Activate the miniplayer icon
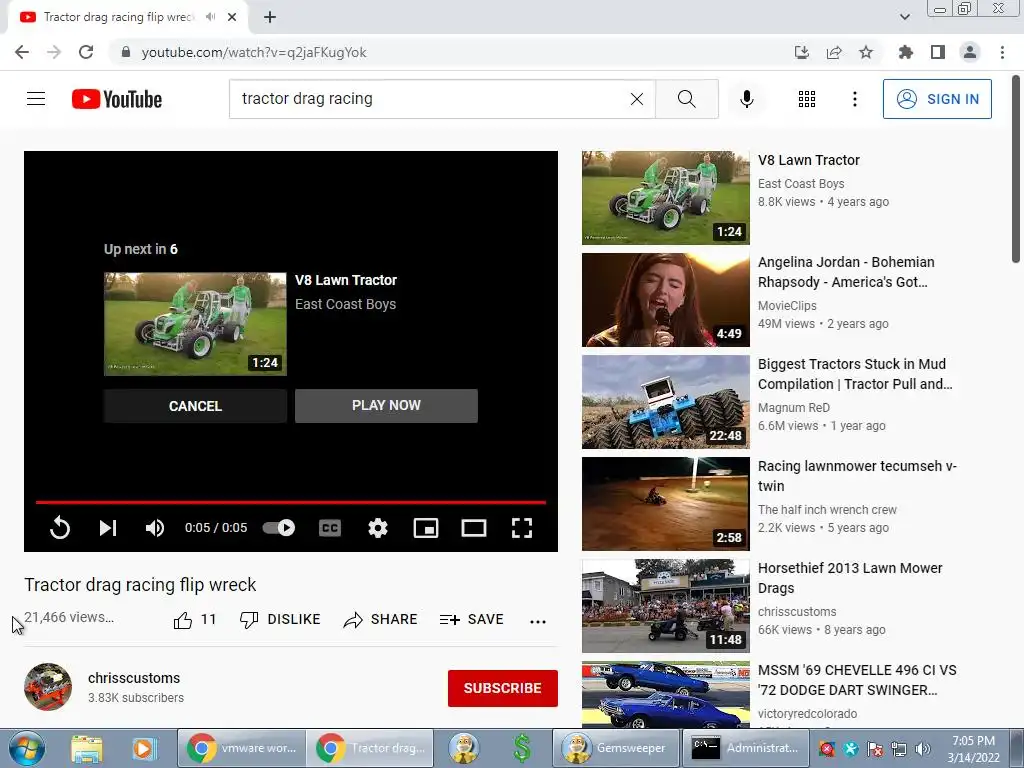The width and height of the screenshot is (1024, 768). coord(426,528)
